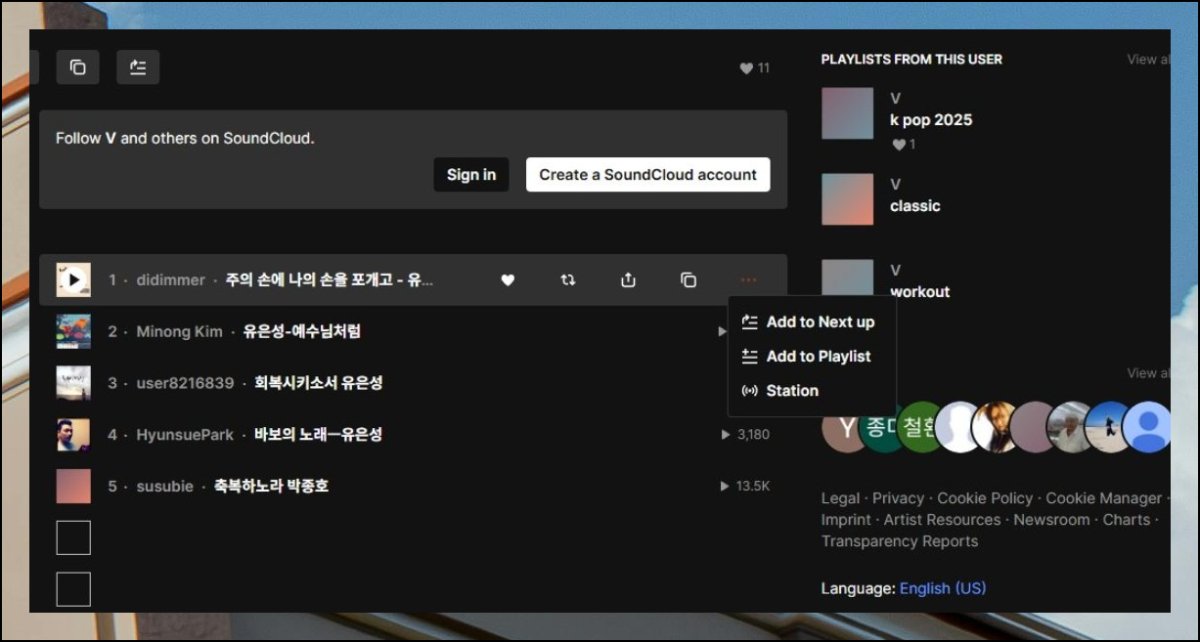This screenshot has width=1200, height=642.
Task: Click Create a SoundCloud account button
Action: pyautogui.click(x=648, y=174)
